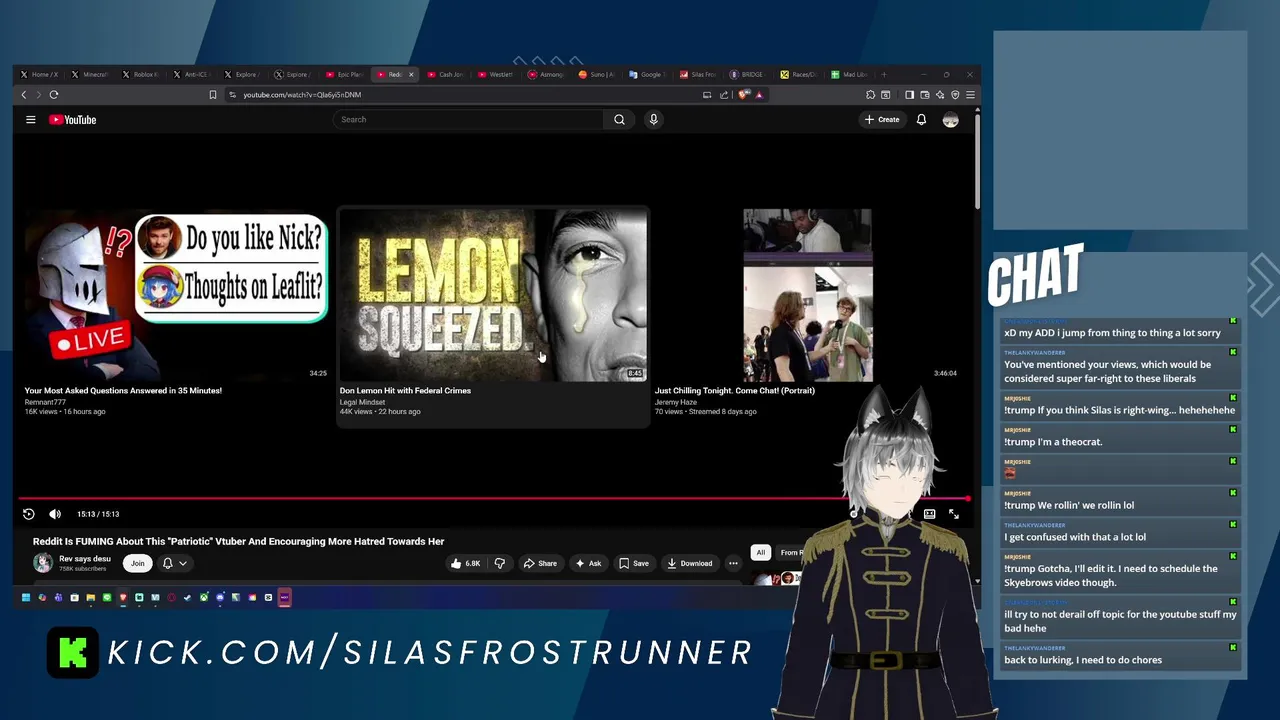Enter fullscreen on the video player

954,514
